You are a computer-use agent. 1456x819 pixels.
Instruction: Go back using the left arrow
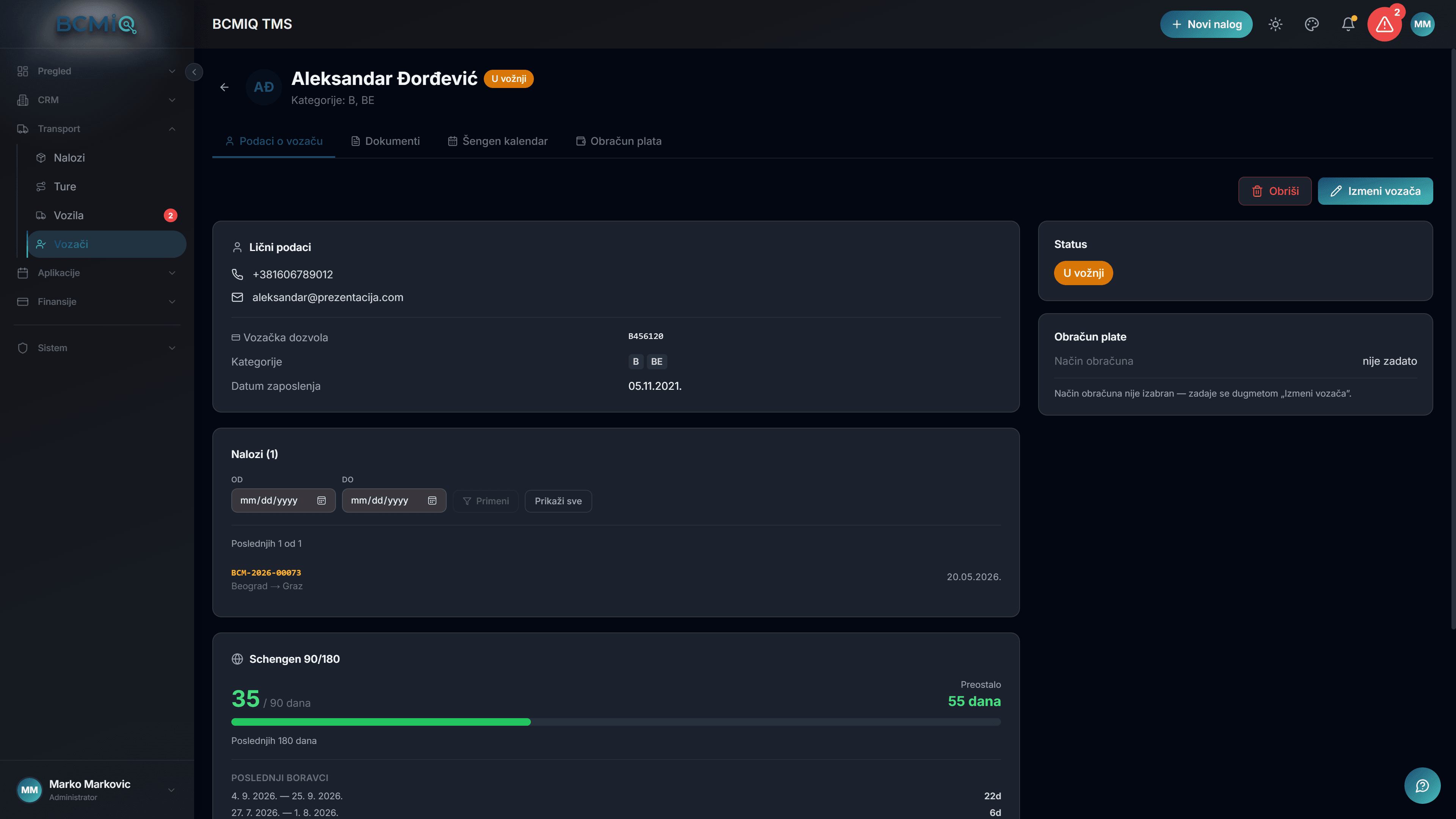[224, 87]
